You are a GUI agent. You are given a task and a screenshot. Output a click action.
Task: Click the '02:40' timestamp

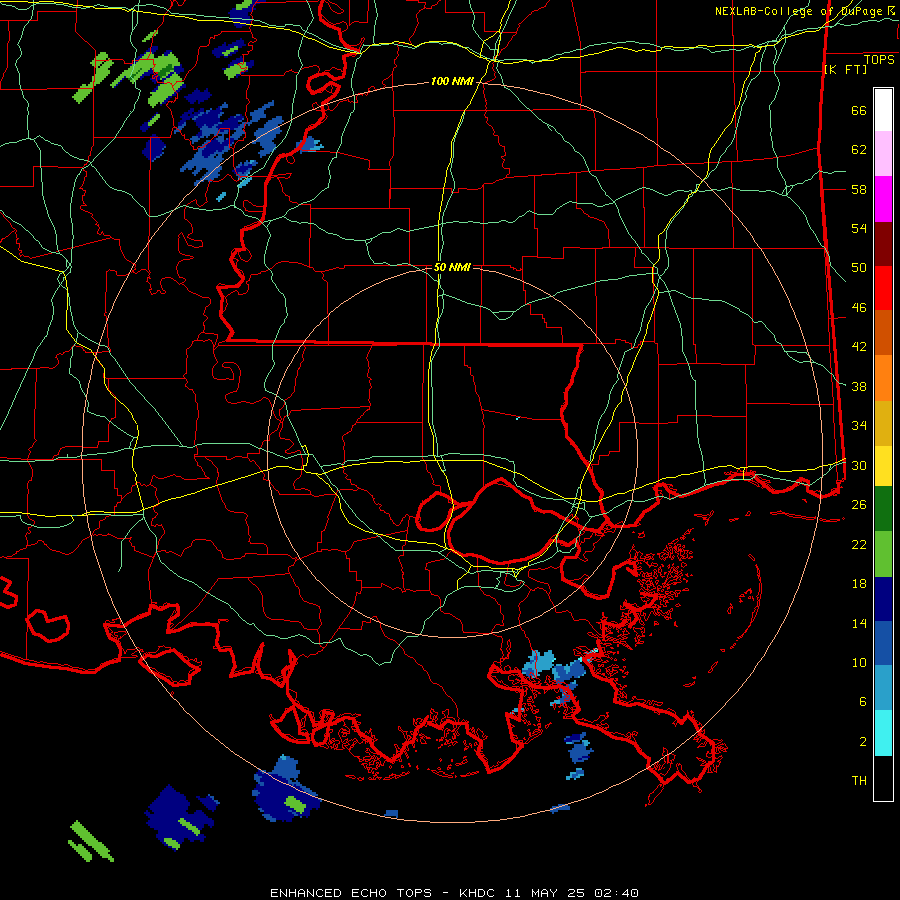click(616, 893)
